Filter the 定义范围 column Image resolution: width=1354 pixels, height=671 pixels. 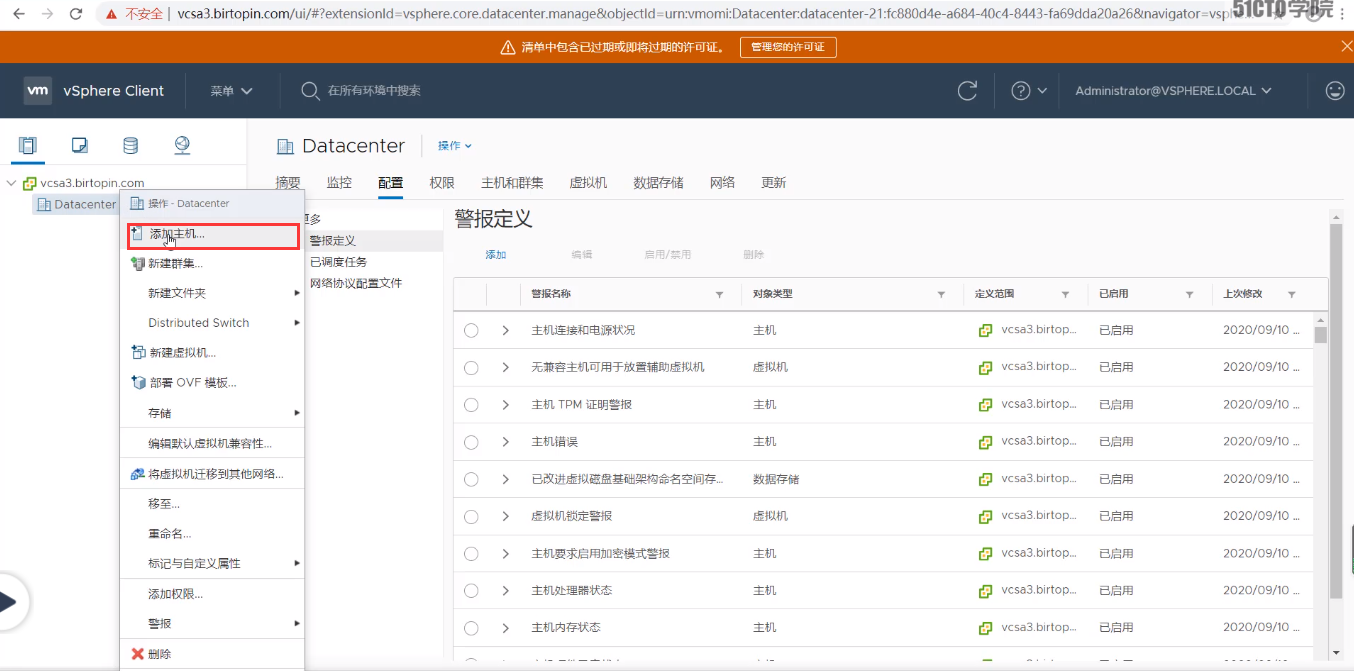[x=1065, y=295]
